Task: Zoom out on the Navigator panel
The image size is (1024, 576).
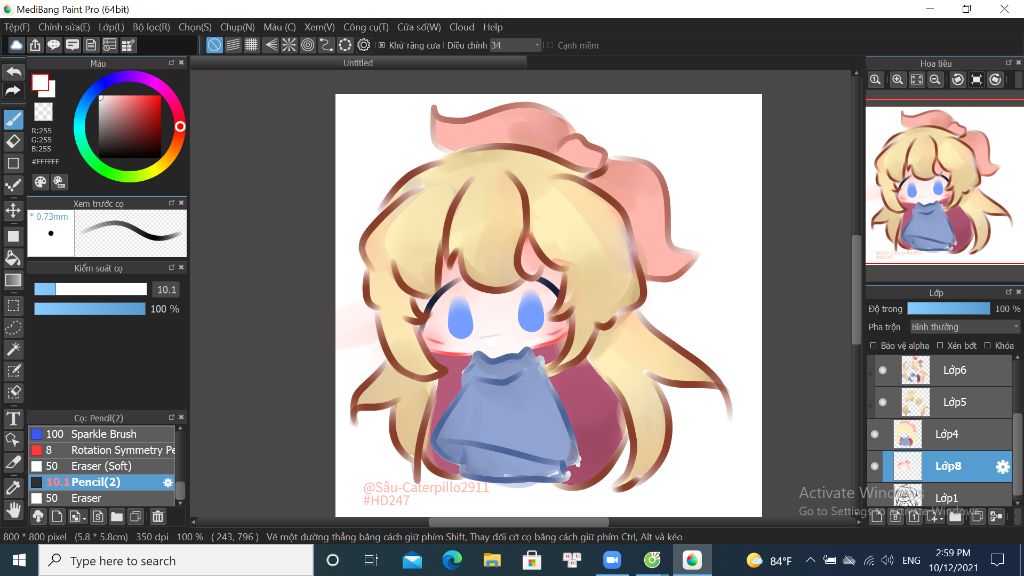Action: (x=935, y=80)
